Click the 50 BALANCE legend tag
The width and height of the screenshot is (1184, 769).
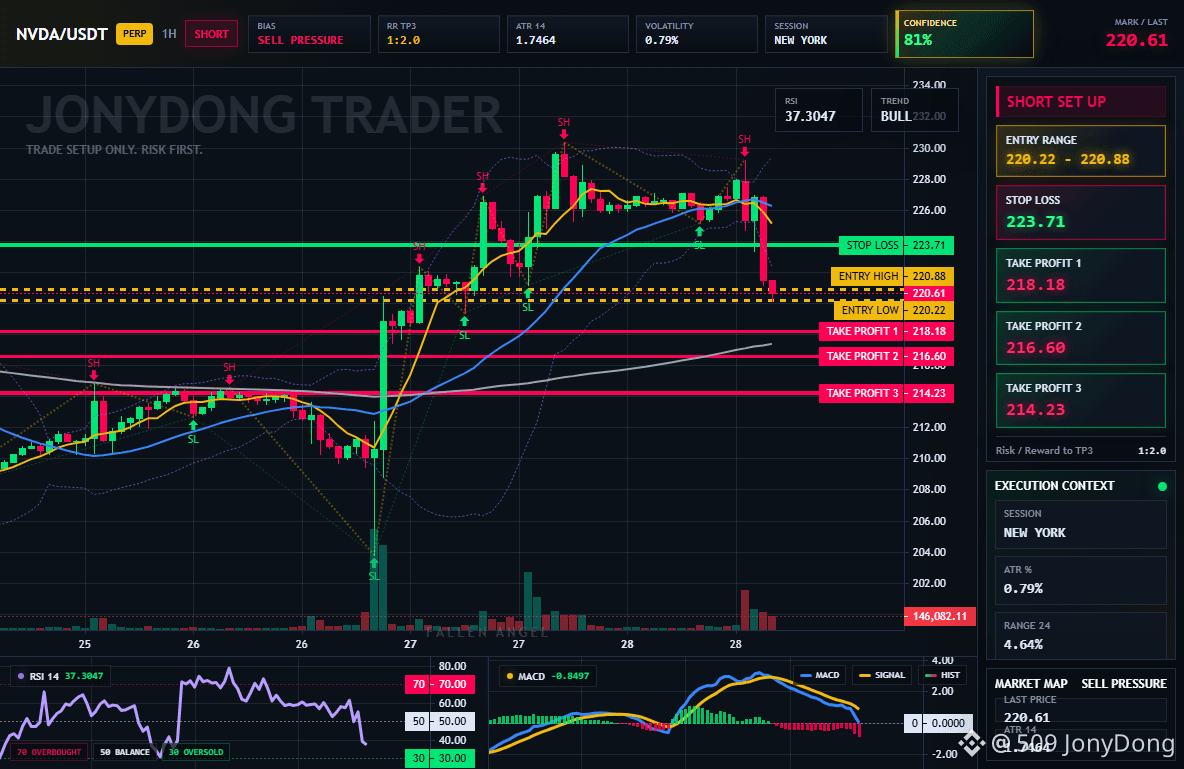click(x=125, y=752)
